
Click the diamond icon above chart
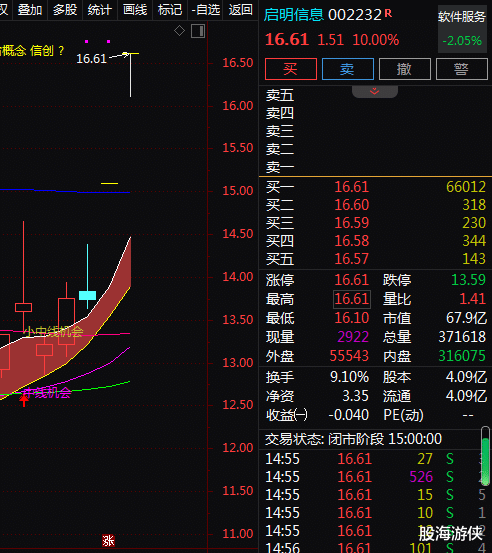(x=179, y=31)
